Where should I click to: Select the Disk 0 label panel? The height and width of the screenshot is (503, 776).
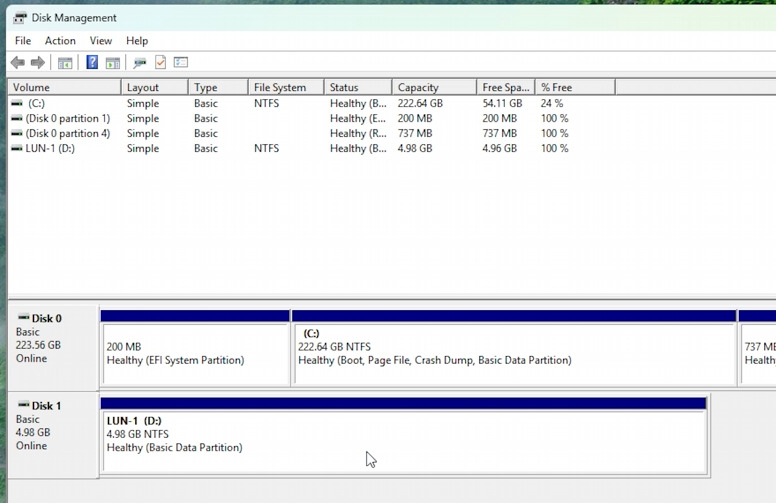53,348
